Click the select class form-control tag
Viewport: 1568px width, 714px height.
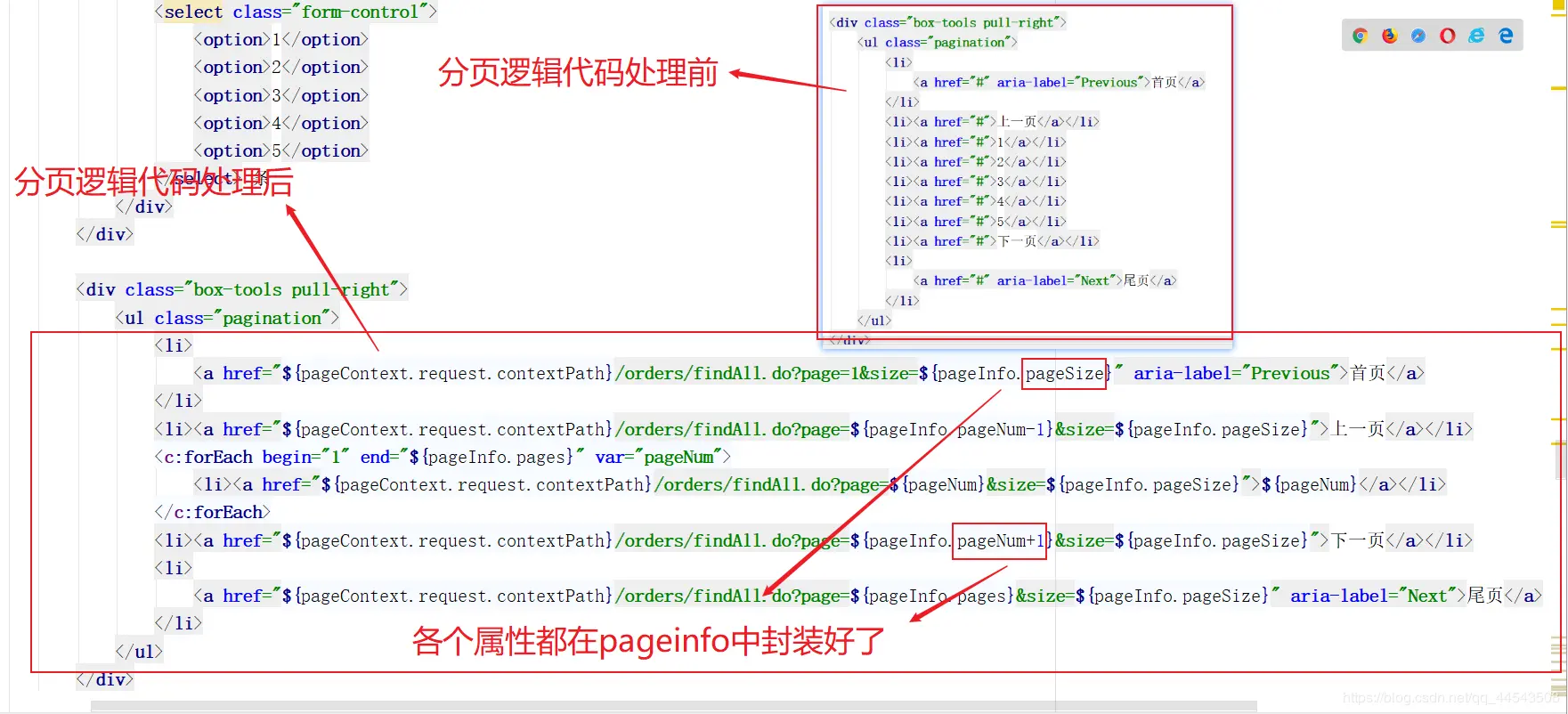pos(296,12)
